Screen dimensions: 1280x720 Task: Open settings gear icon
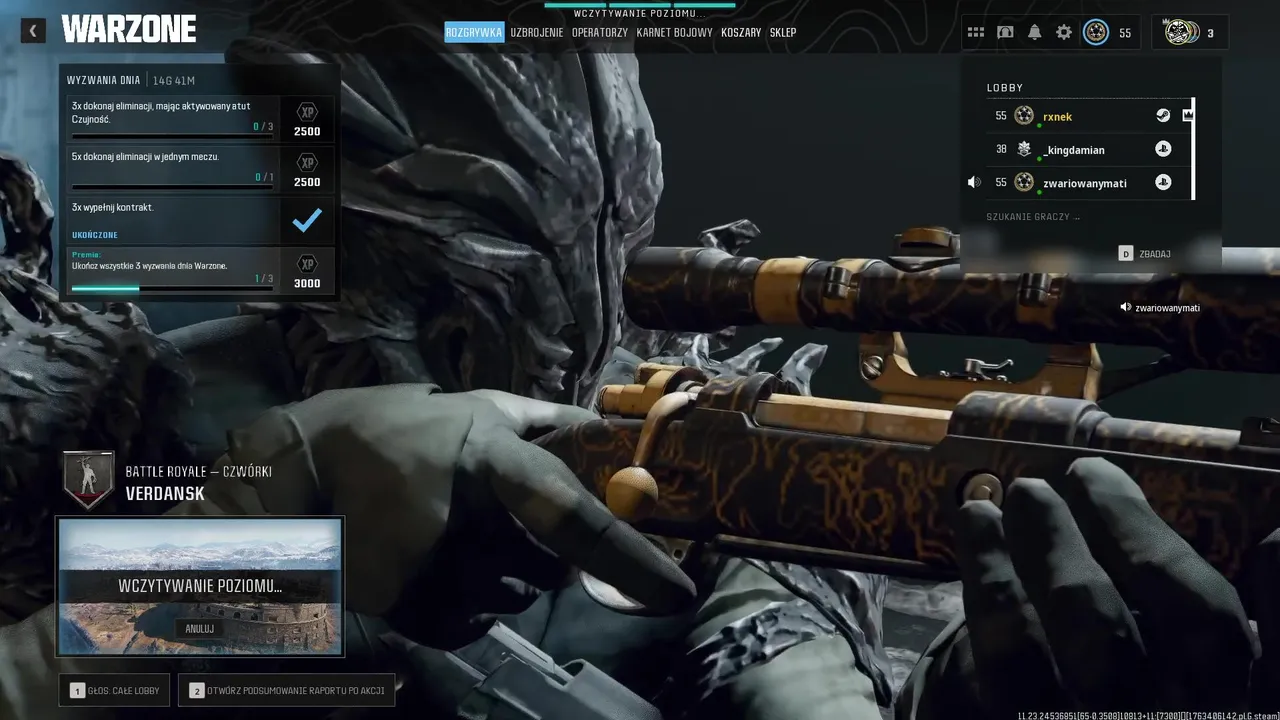pos(1064,32)
